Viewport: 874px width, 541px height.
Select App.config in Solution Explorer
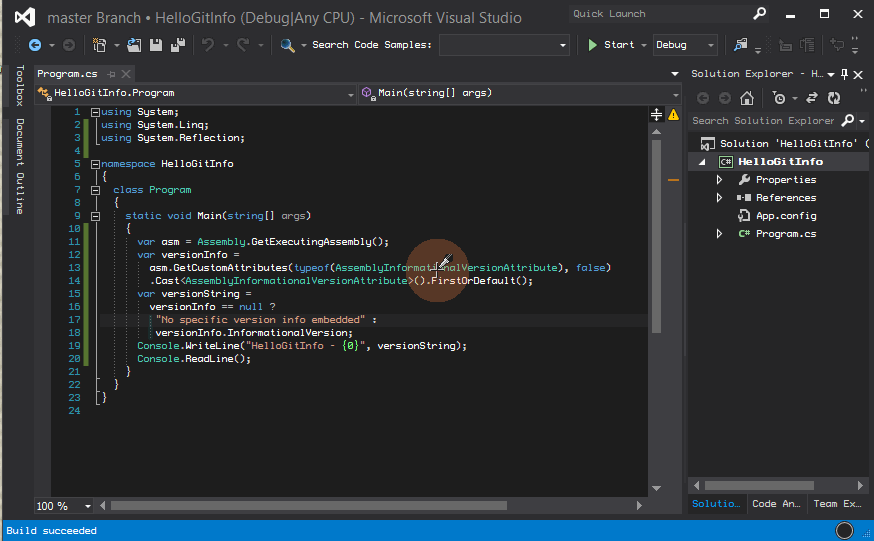coord(786,216)
